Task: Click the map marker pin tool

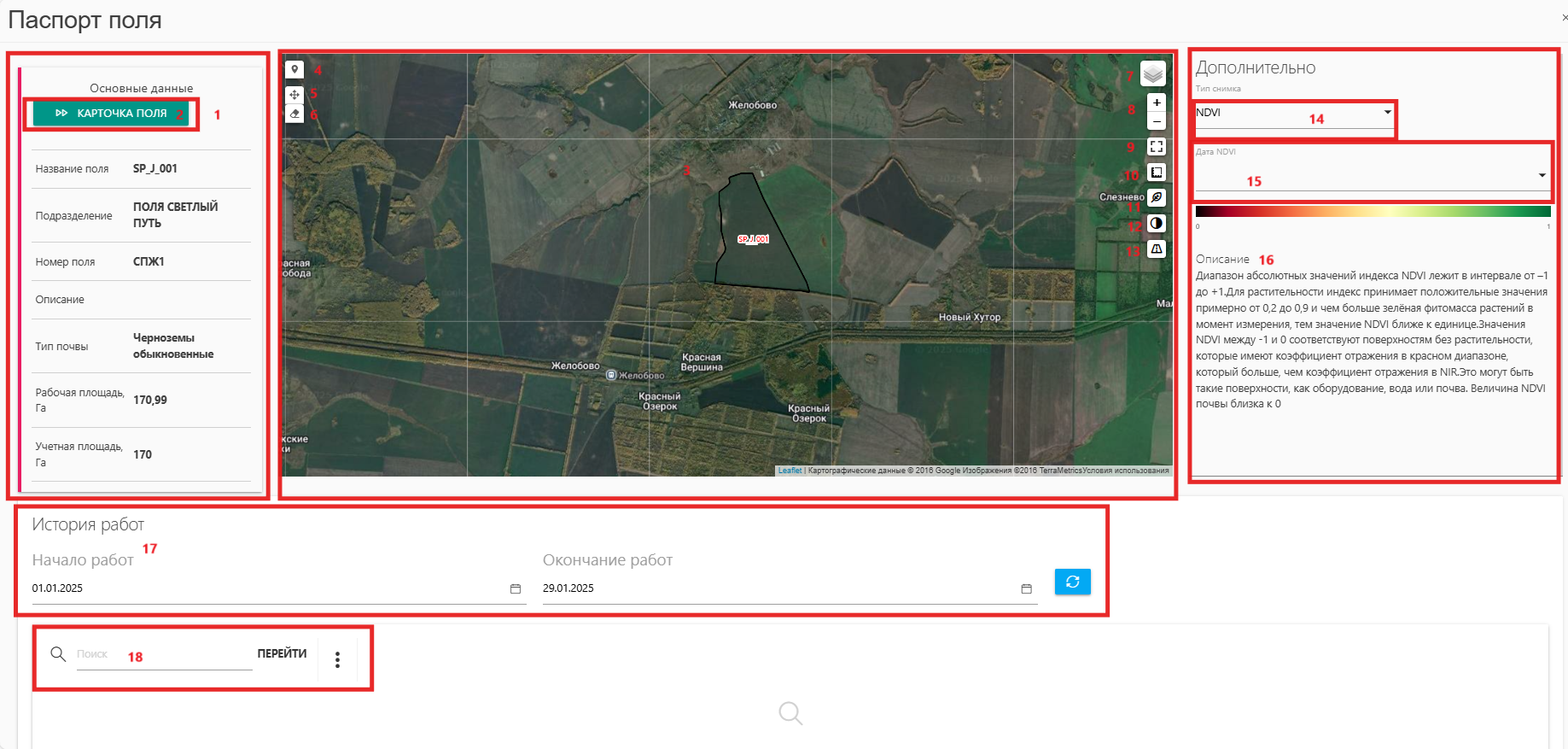Action: 294,69
